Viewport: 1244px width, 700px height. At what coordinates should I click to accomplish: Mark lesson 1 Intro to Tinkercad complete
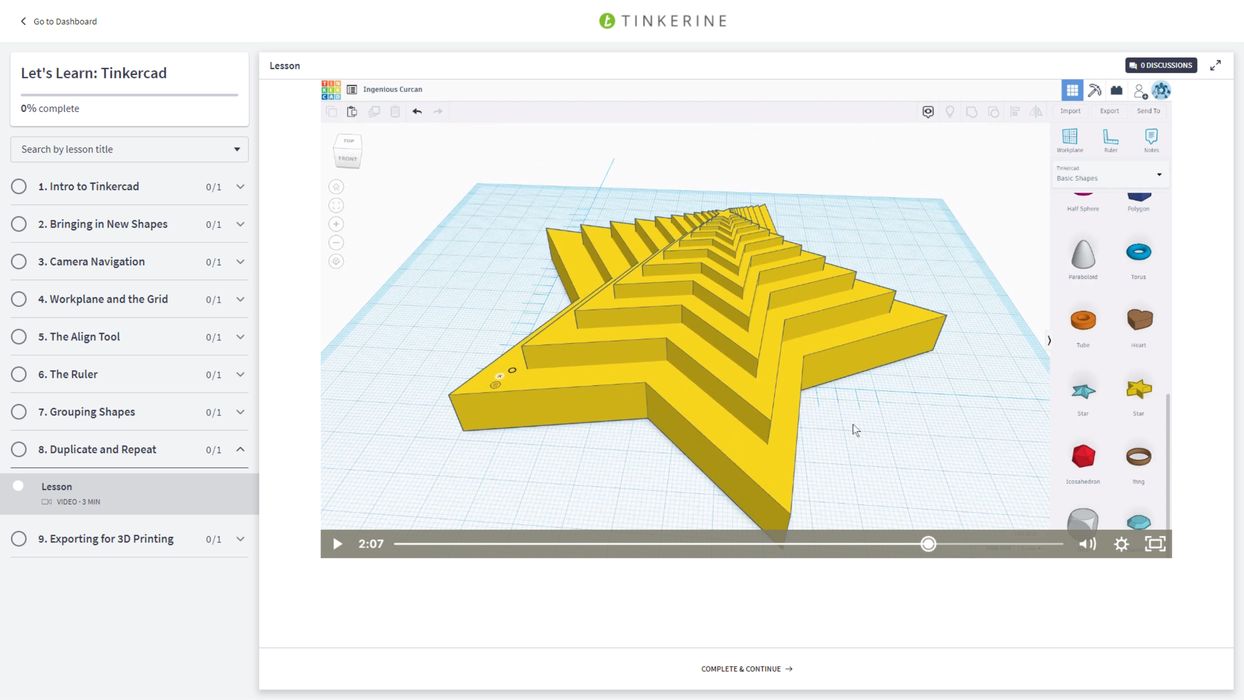[x=18, y=186]
